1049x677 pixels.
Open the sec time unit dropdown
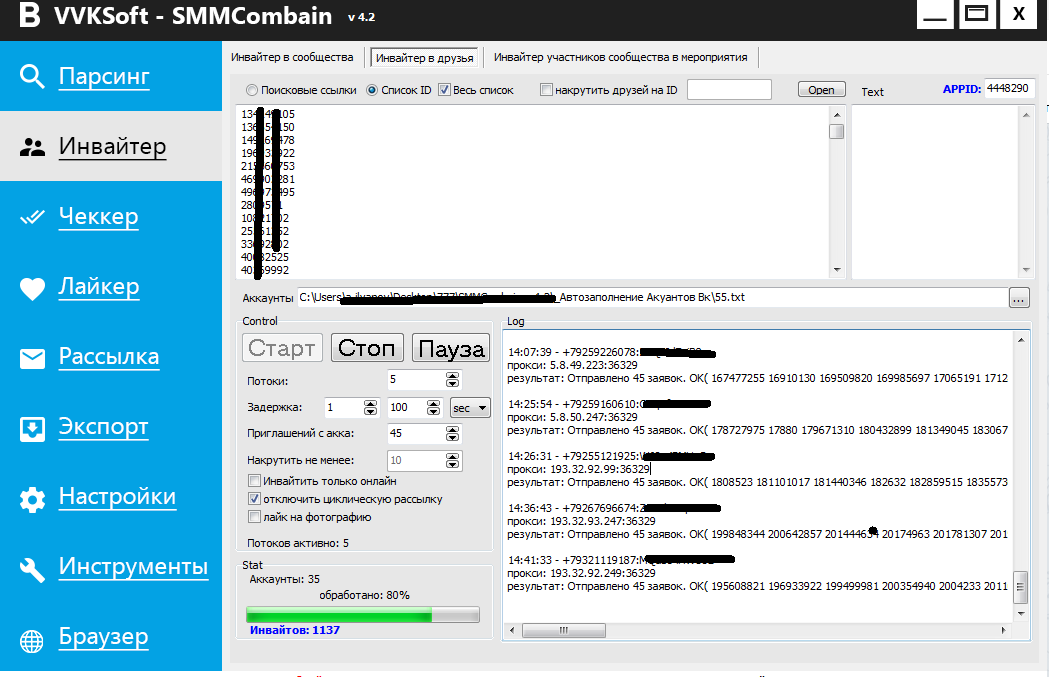[x=470, y=408]
